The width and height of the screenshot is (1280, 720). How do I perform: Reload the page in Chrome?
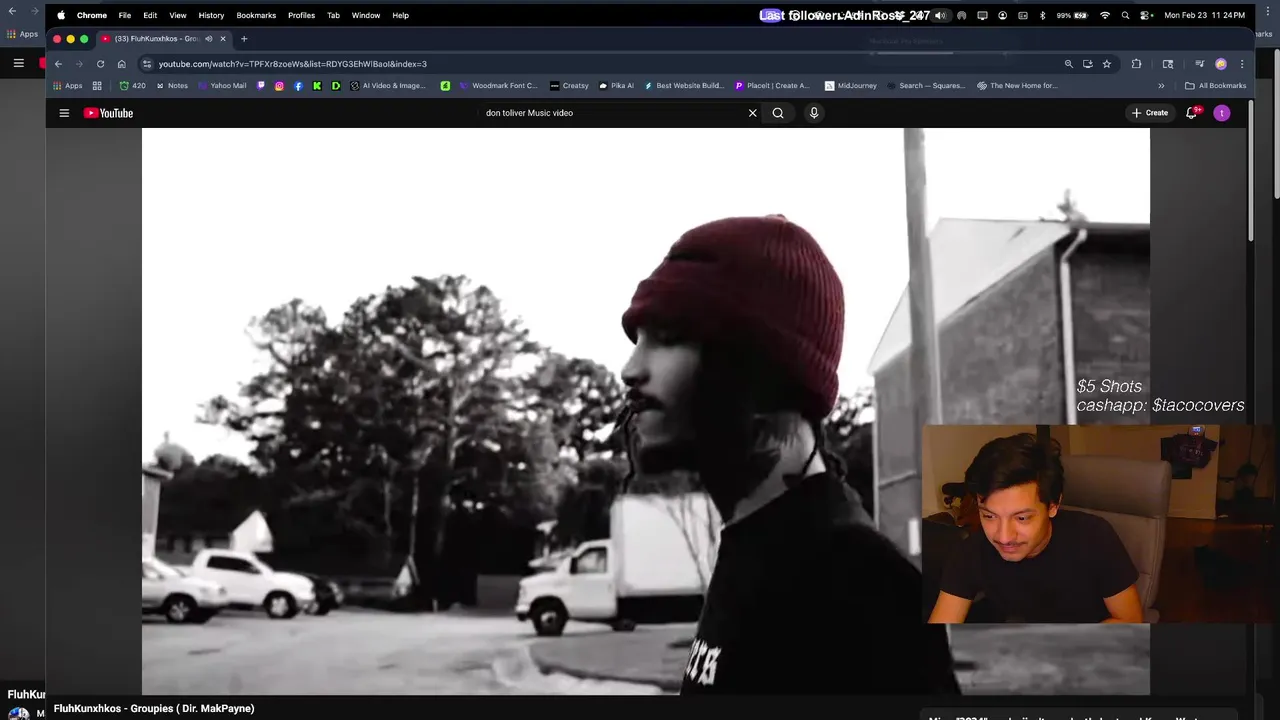tap(100, 64)
